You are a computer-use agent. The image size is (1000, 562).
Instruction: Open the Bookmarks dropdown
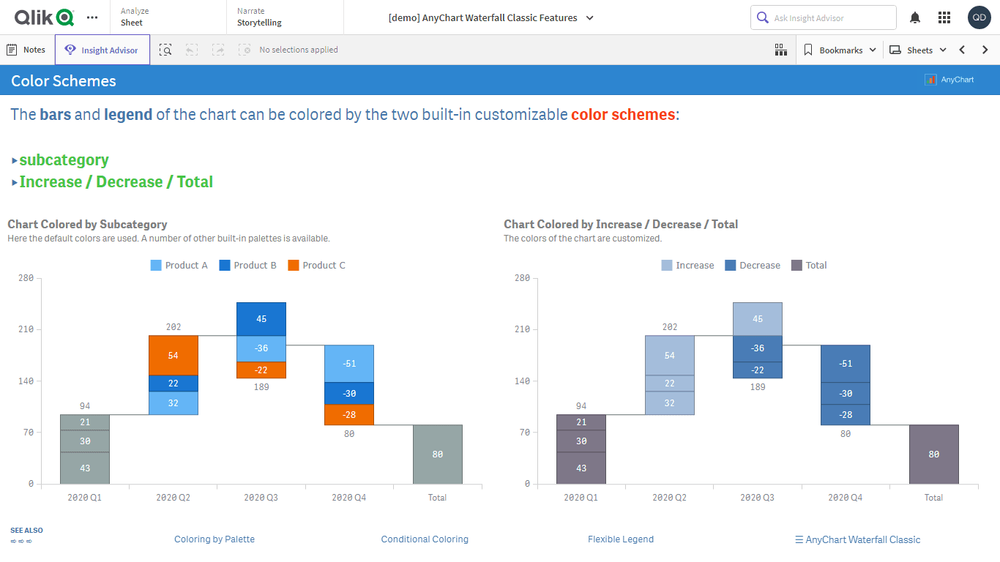pos(840,50)
